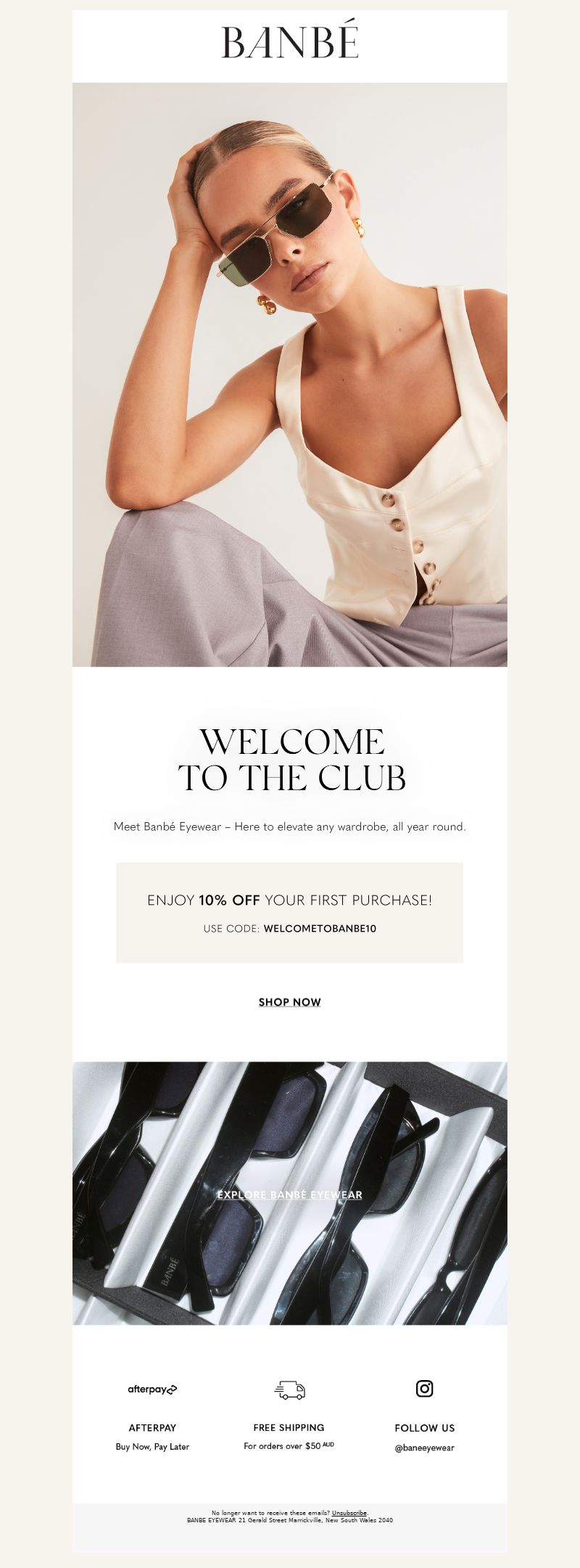
Task: Click the Meet Banbé Eyewear tagline
Action: tap(290, 826)
